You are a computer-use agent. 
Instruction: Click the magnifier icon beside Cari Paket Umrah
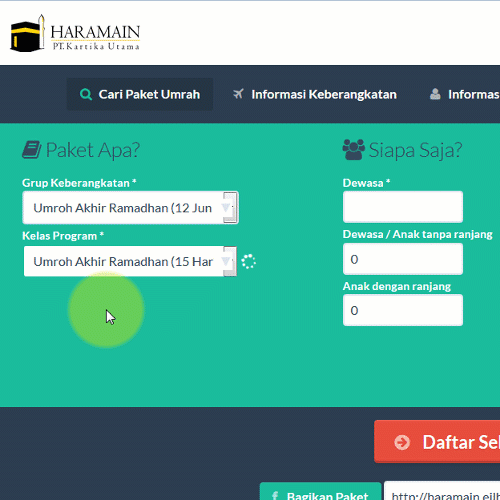click(86, 95)
